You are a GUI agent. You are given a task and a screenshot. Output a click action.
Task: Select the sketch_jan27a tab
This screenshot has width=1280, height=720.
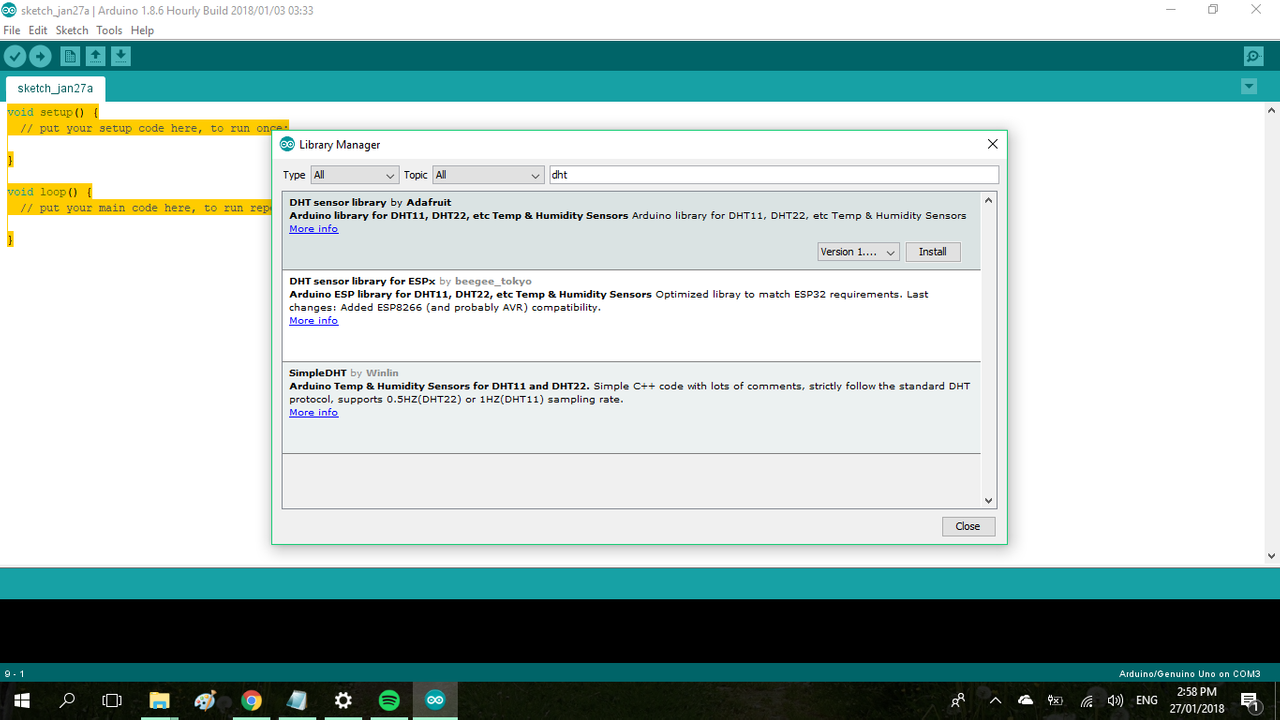pyautogui.click(x=55, y=88)
